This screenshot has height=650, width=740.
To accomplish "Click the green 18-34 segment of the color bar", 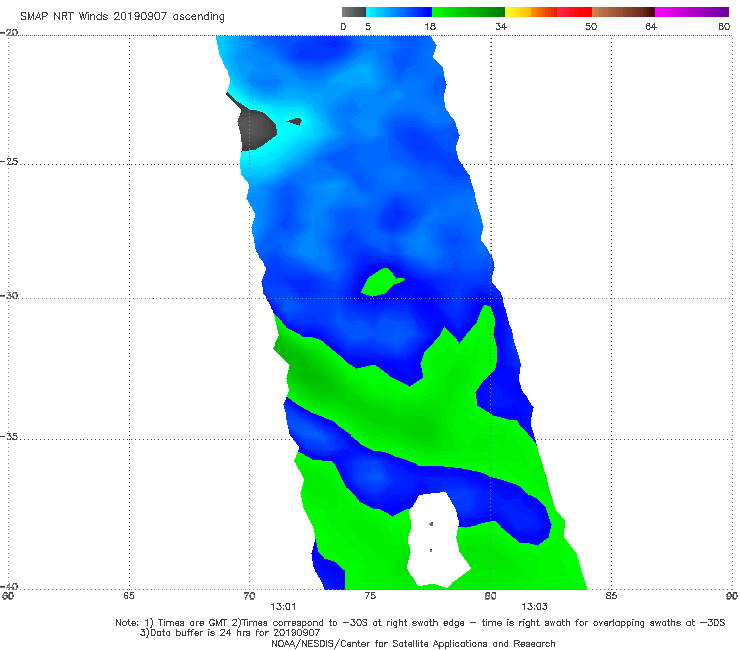I will (x=468, y=12).
